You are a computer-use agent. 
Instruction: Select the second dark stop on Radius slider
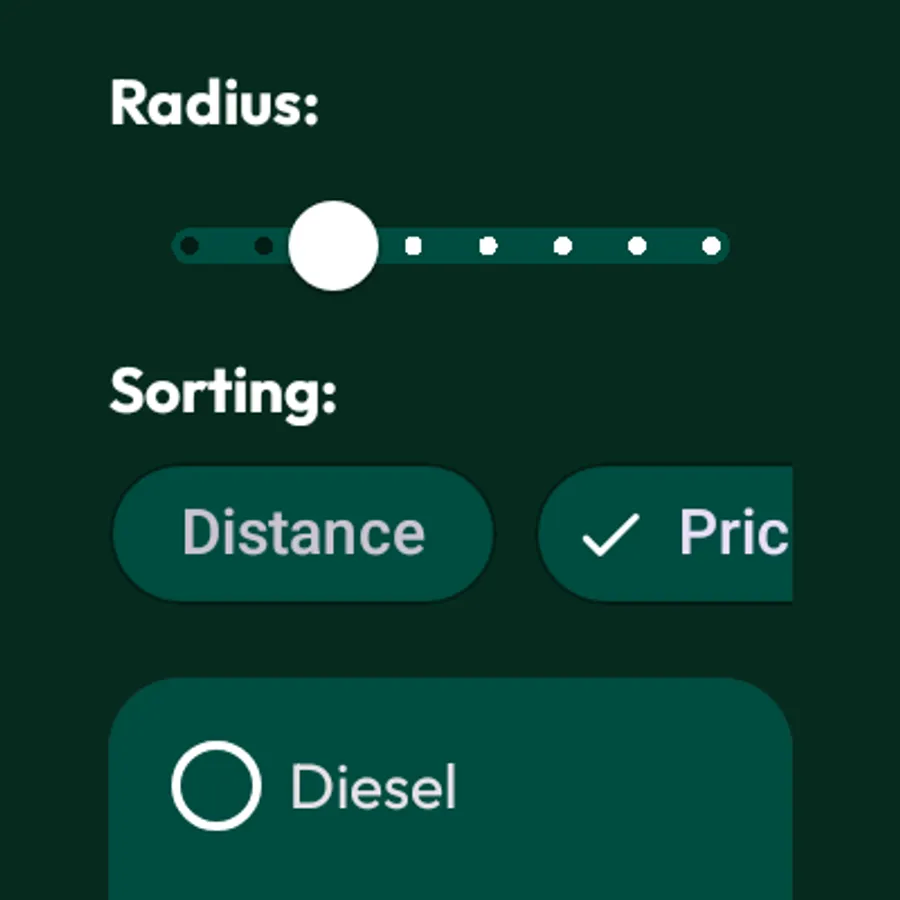pyautogui.click(x=263, y=246)
